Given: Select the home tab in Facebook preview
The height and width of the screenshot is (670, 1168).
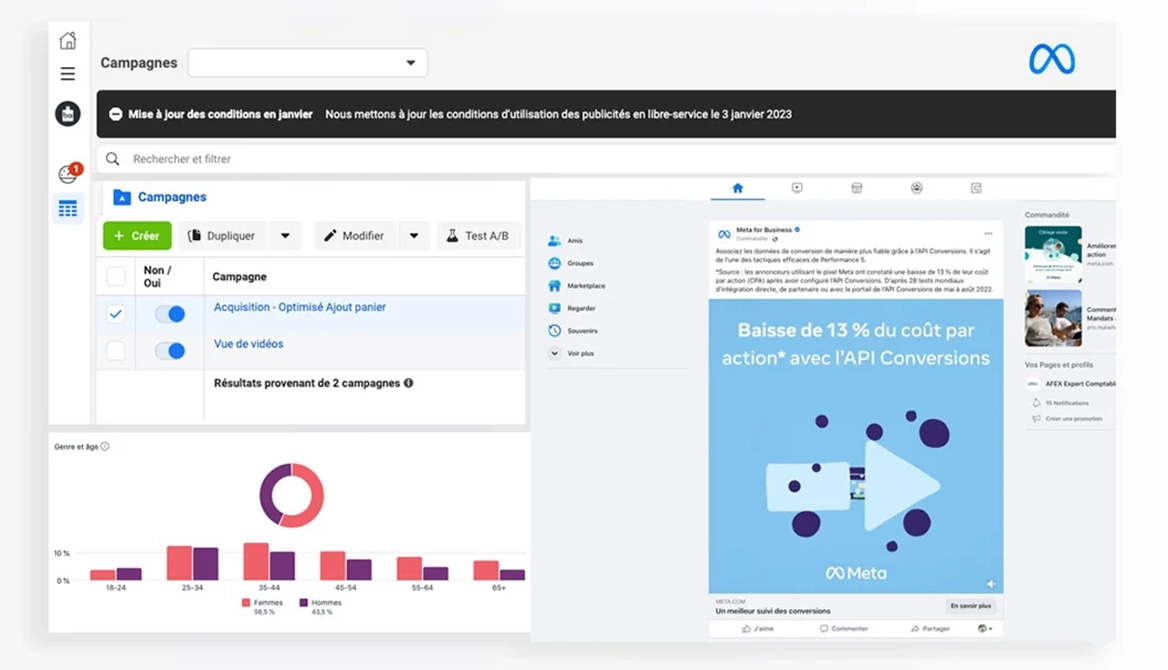Looking at the screenshot, I should [x=737, y=188].
